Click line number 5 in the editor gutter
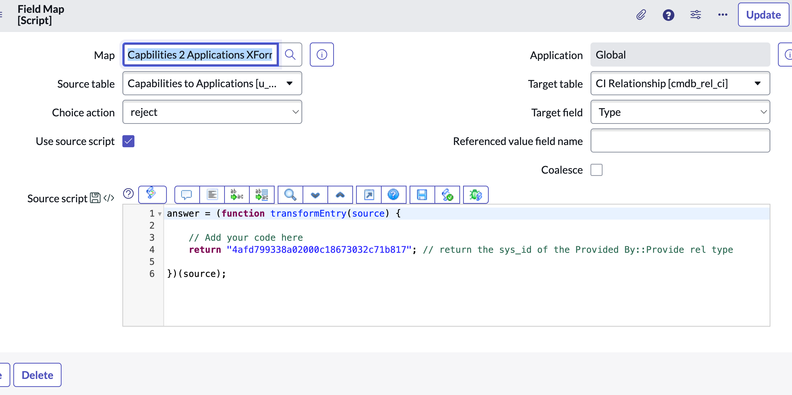Viewport: 792px width, 395px height. 152,262
